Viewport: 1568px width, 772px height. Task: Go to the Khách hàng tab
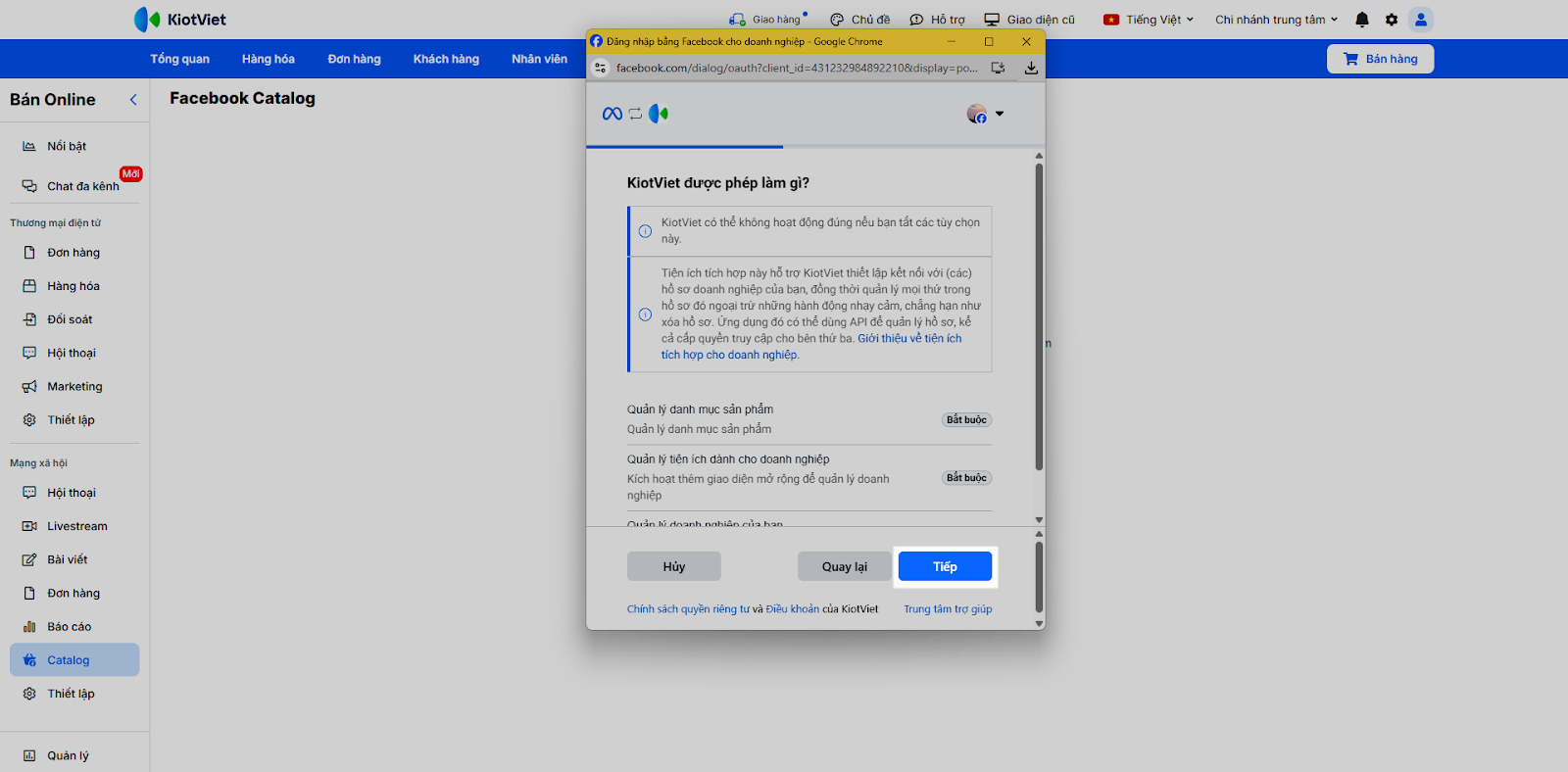tap(446, 59)
